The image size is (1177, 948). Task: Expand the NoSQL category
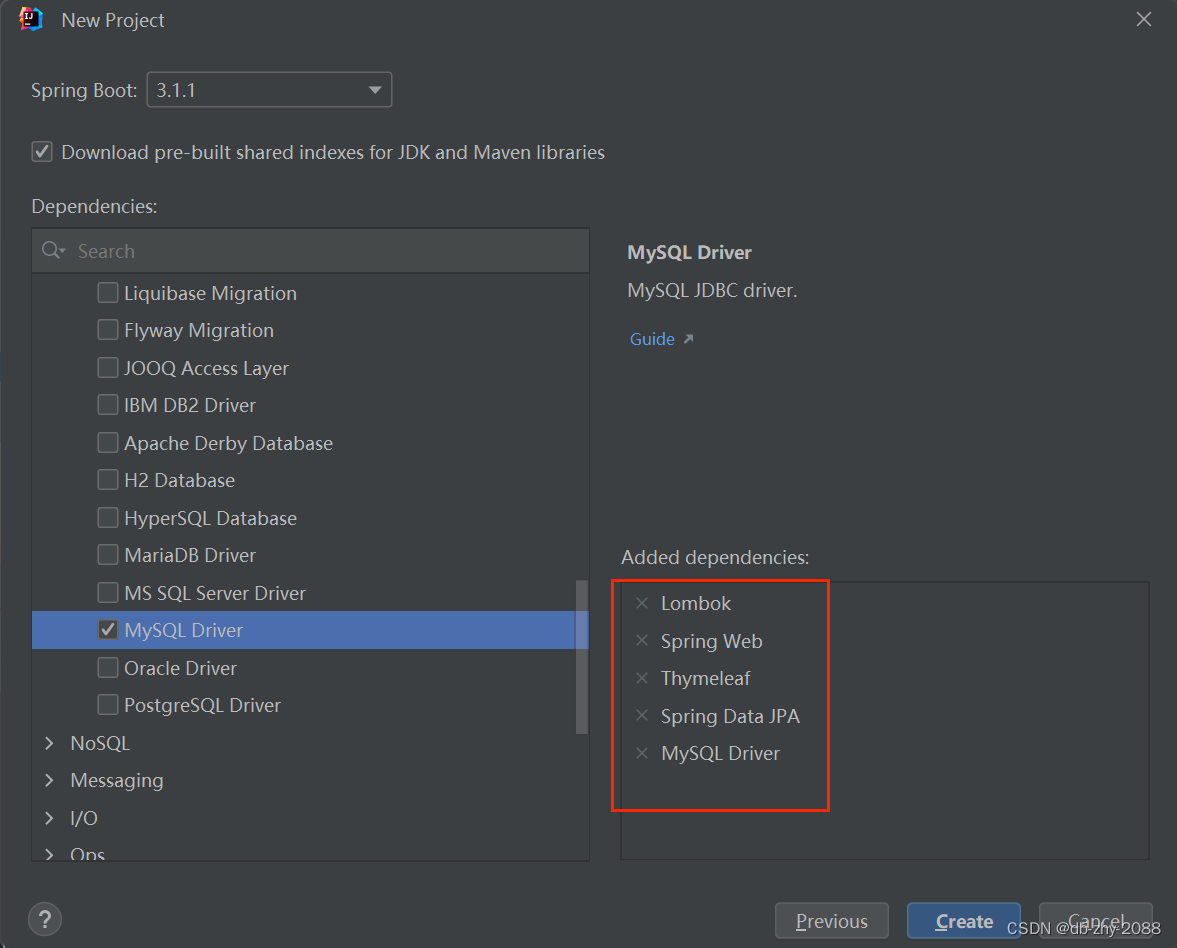pyautogui.click(x=48, y=742)
